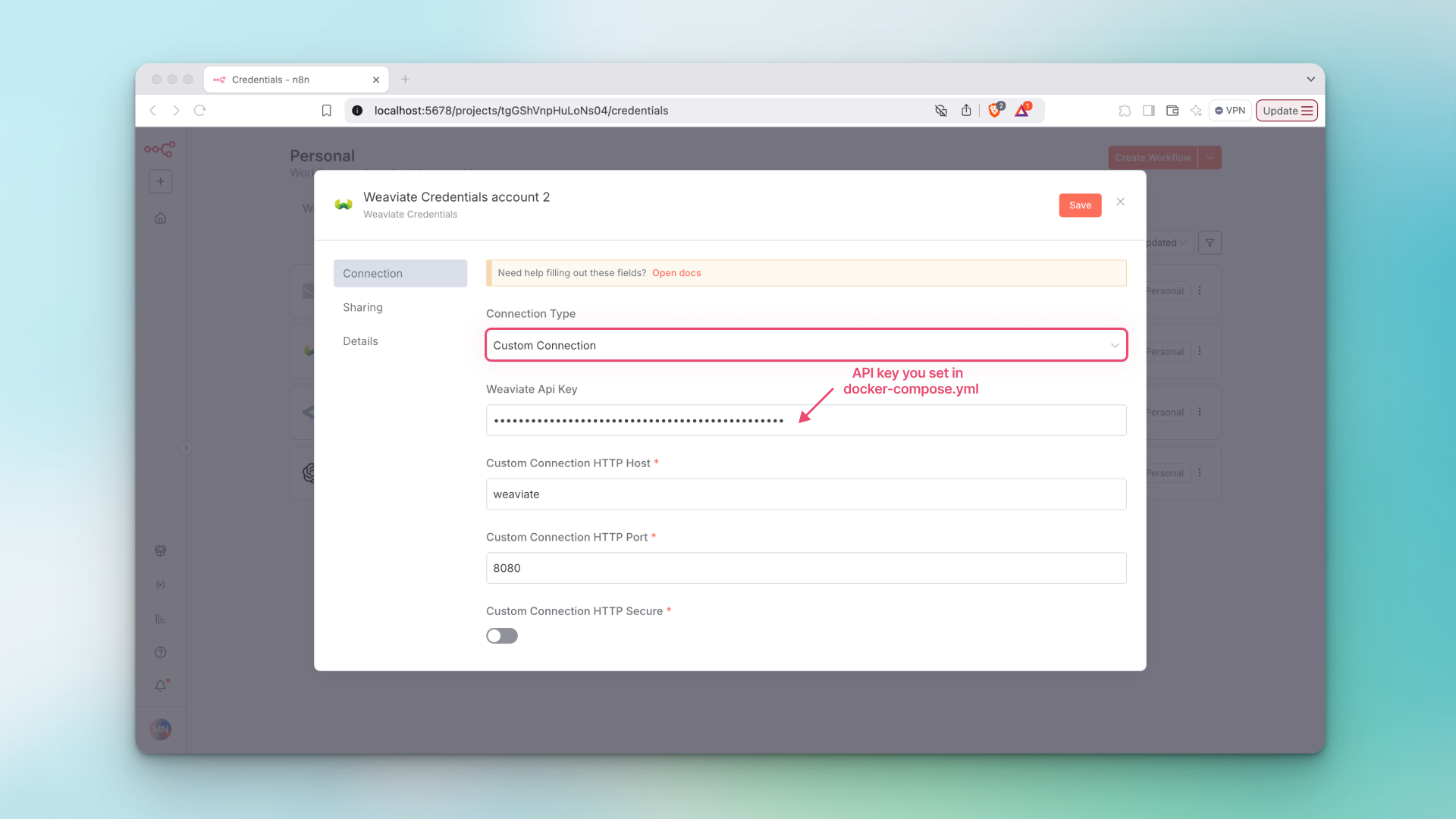Open the fourth credential row's three-dot menu

(x=1200, y=473)
